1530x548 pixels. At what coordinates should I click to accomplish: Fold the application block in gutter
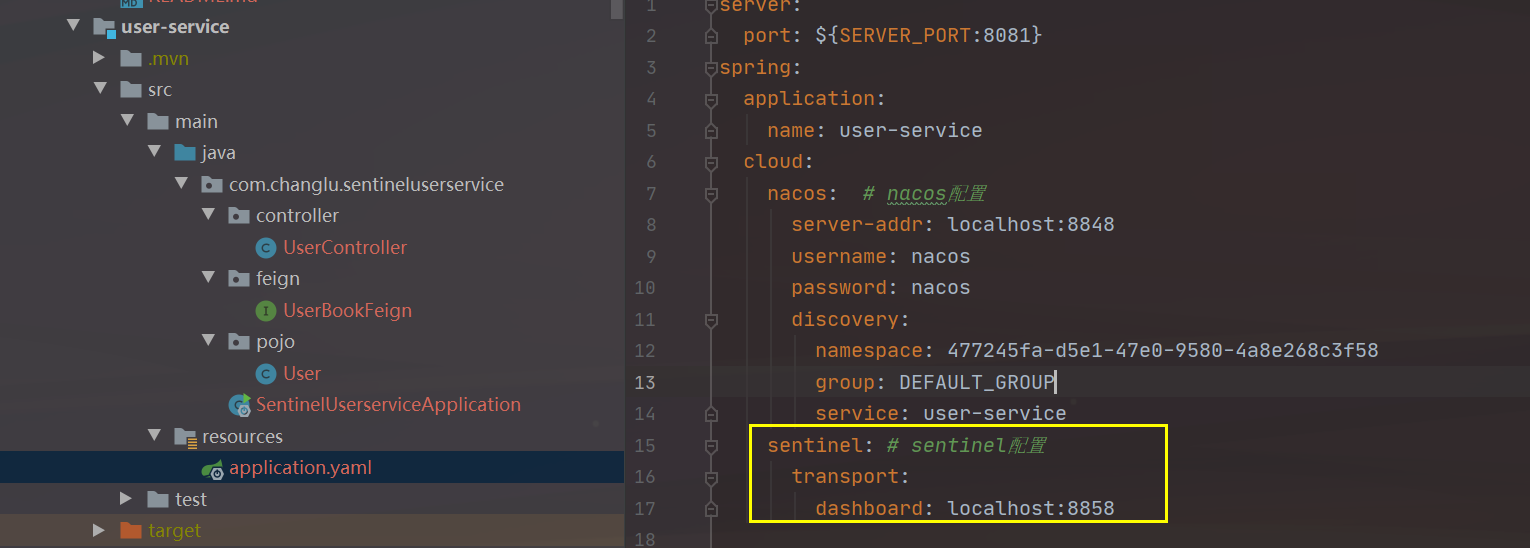(711, 99)
